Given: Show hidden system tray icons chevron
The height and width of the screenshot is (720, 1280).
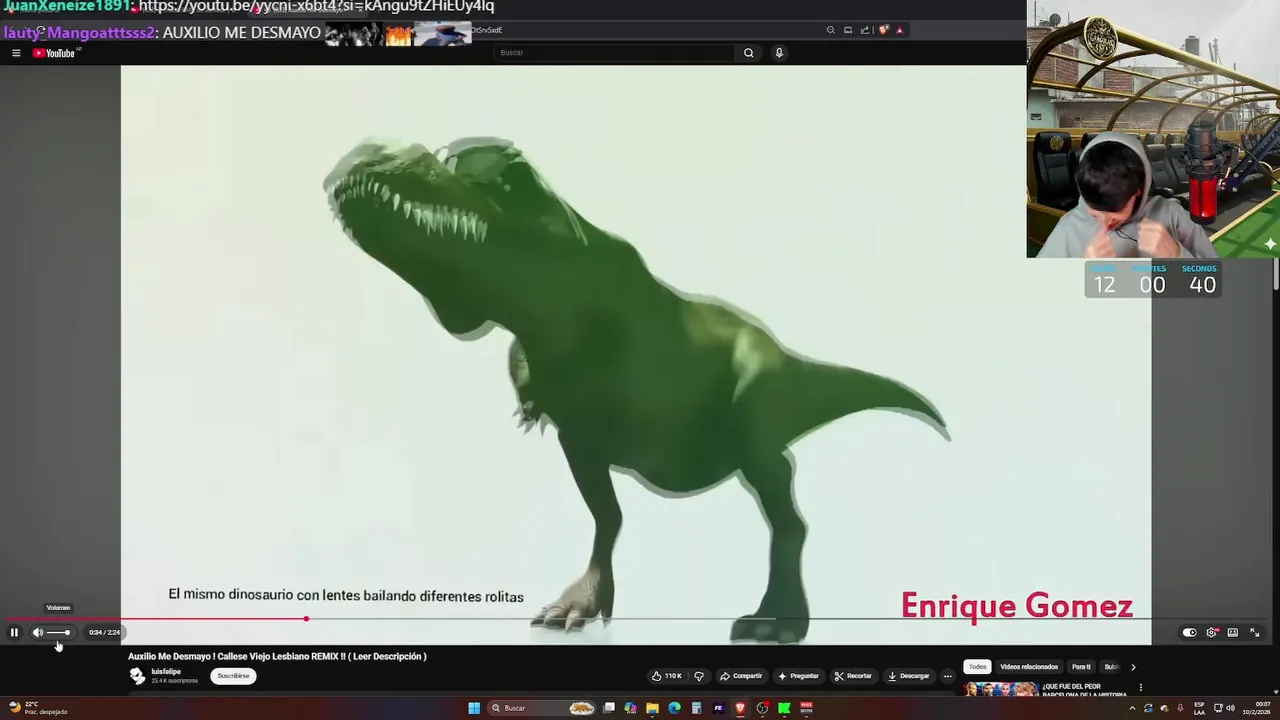Looking at the screenshot, I should click(1132, 708).
